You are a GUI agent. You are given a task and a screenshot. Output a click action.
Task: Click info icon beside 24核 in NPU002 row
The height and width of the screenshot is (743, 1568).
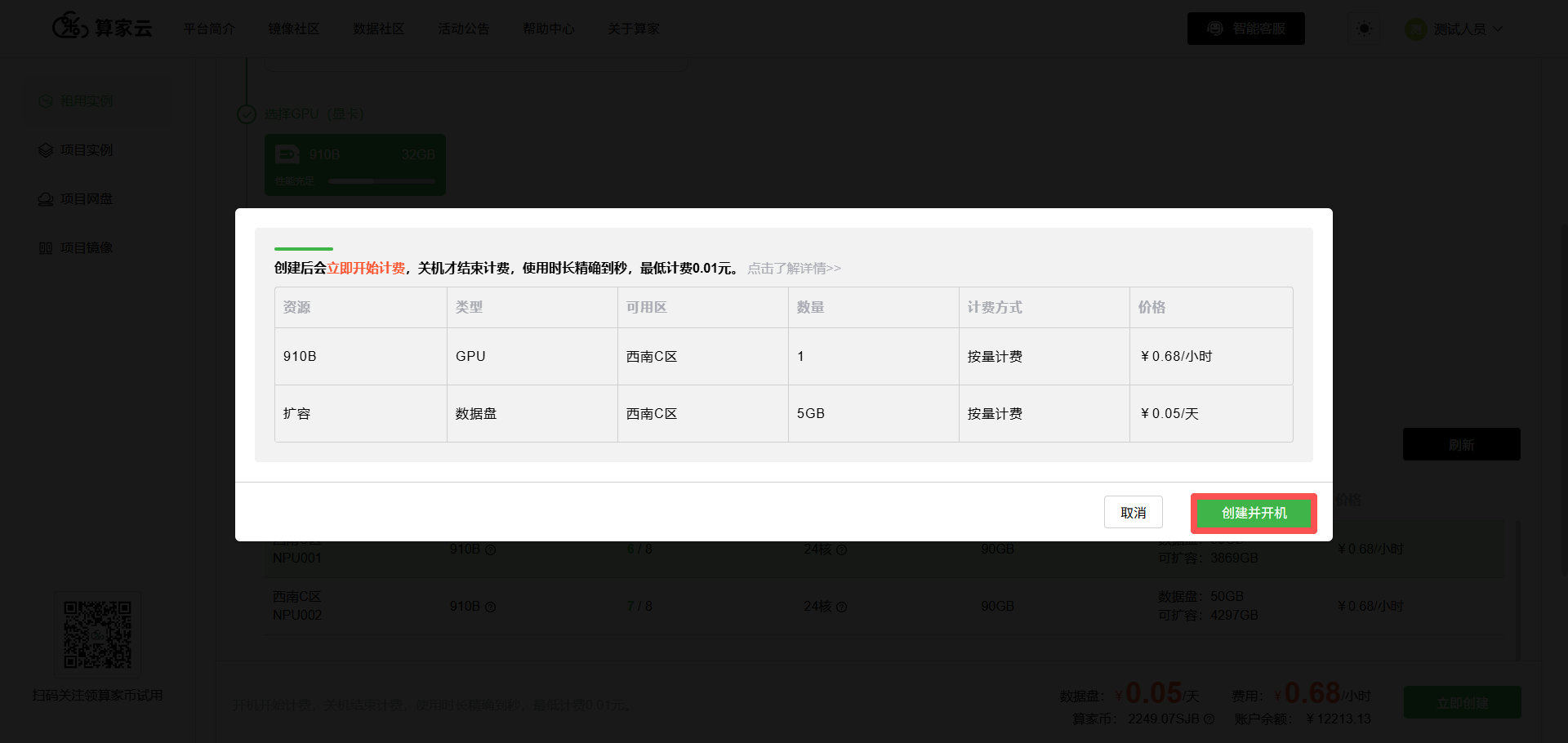point(842,607)
